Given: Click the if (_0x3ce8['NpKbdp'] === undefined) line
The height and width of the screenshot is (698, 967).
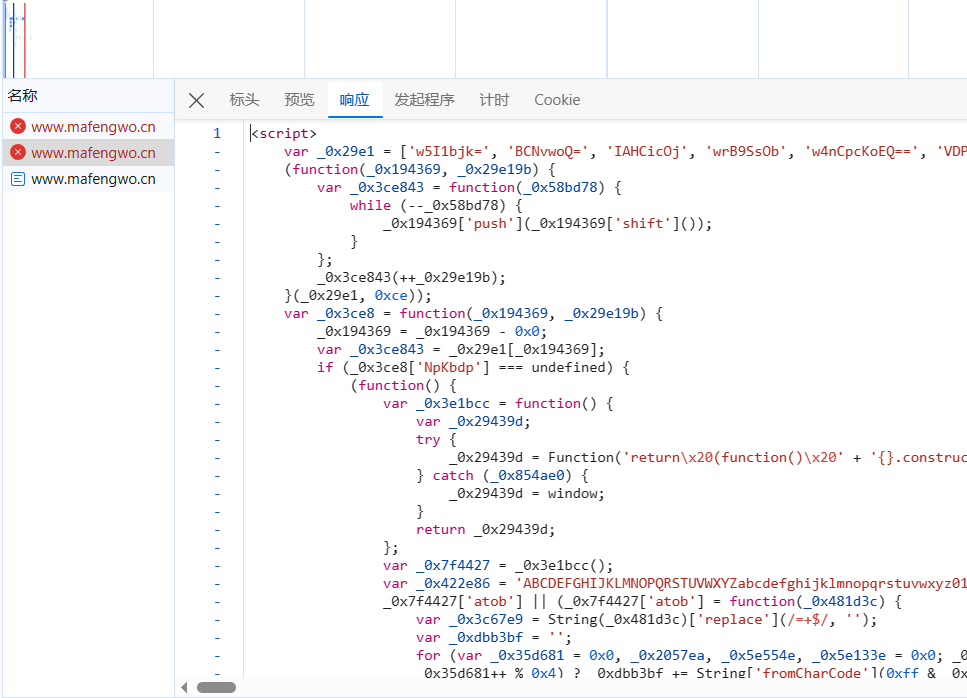Looking at the screenshot, I should click(x=473, y=367).
